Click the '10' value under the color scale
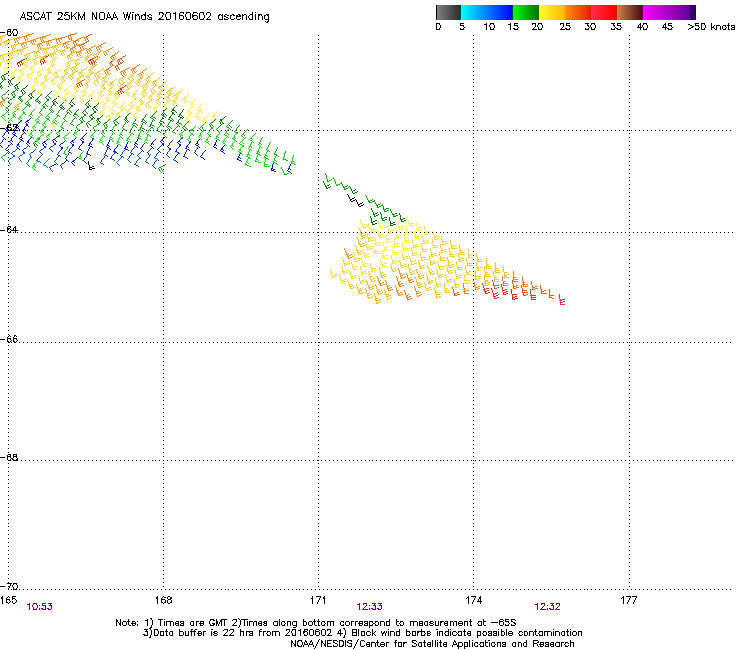 [489, 27]
